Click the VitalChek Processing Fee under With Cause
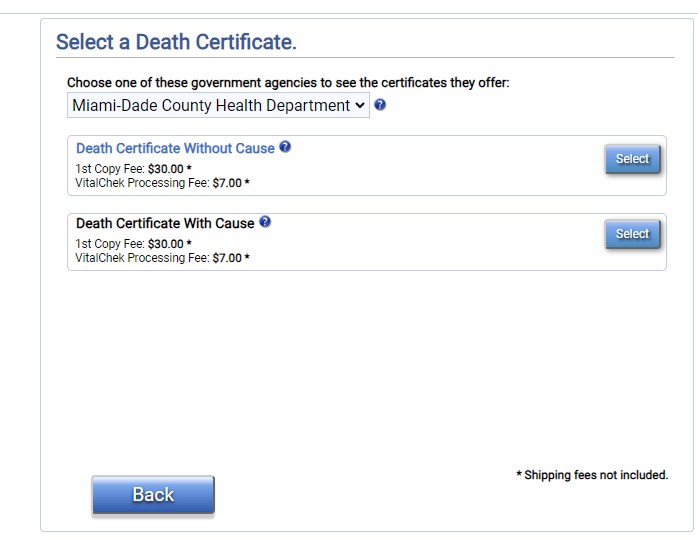698x539 pixels. pyautogui.click(x=162, y=258)
